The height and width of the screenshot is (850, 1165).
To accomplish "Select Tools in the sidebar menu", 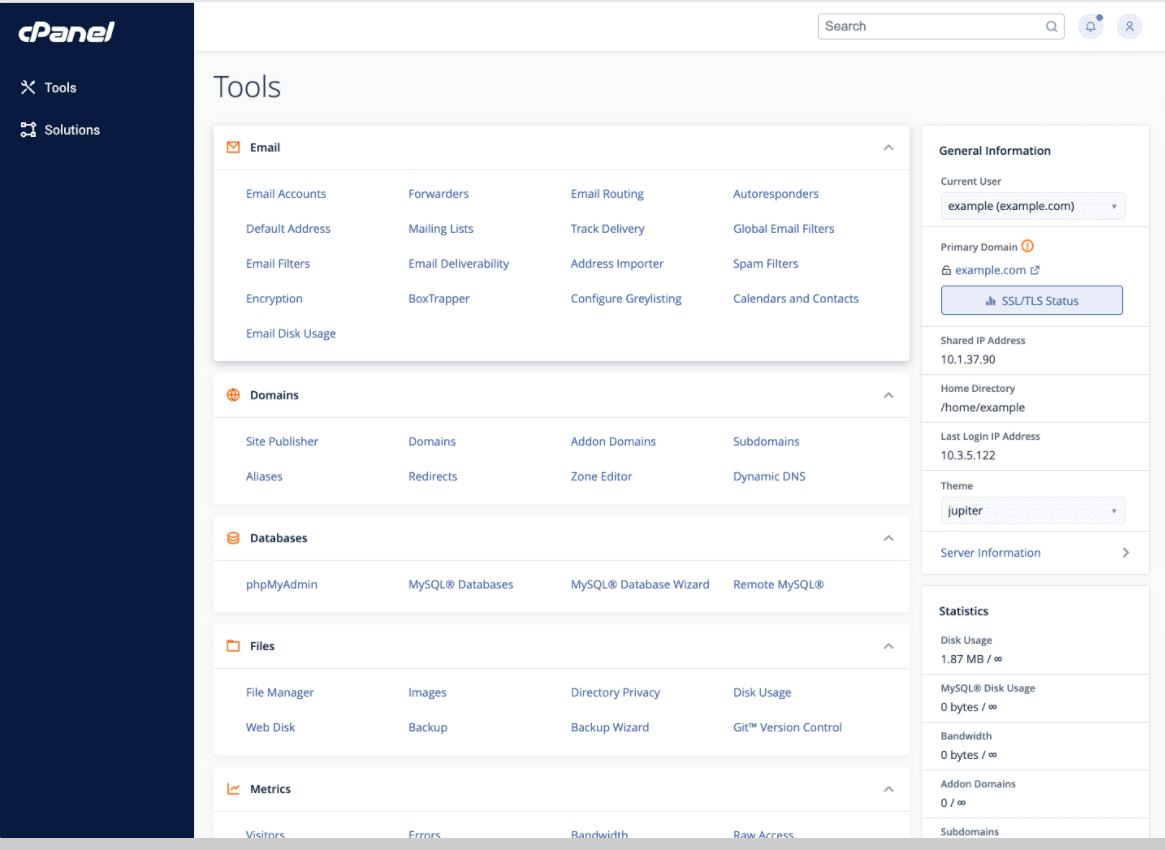I will (x=60, y=88).
